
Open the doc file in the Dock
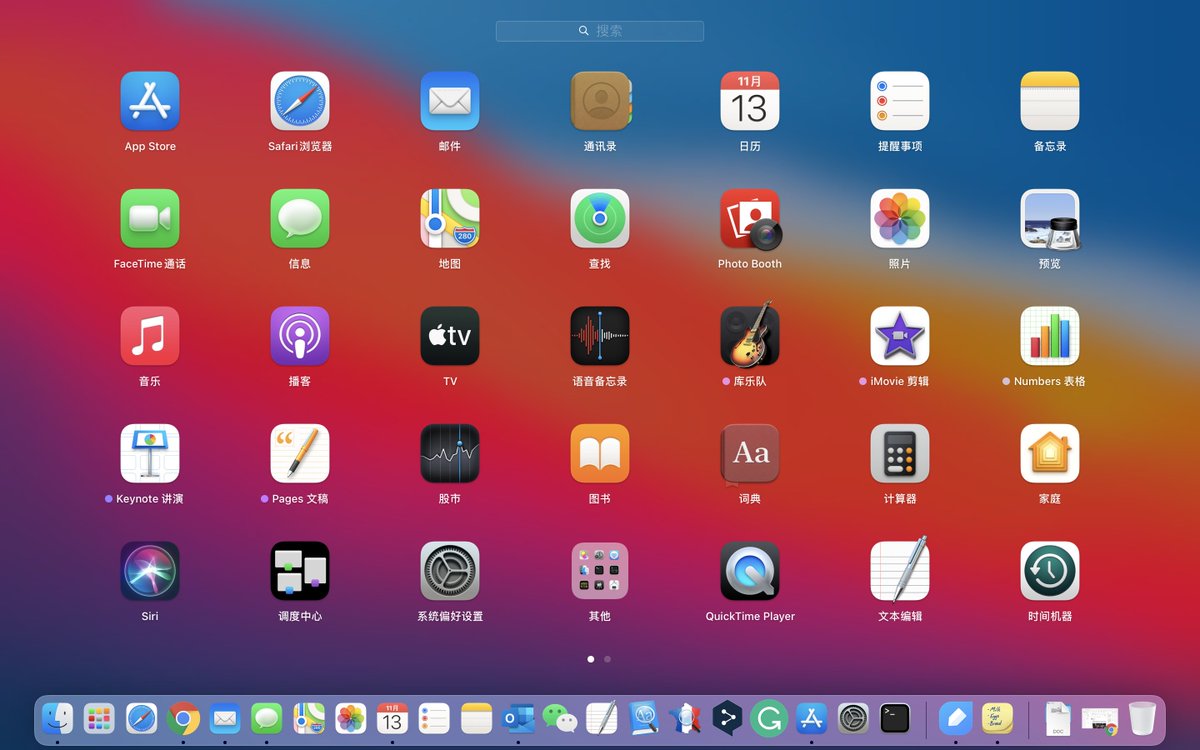pos(1058,718)
